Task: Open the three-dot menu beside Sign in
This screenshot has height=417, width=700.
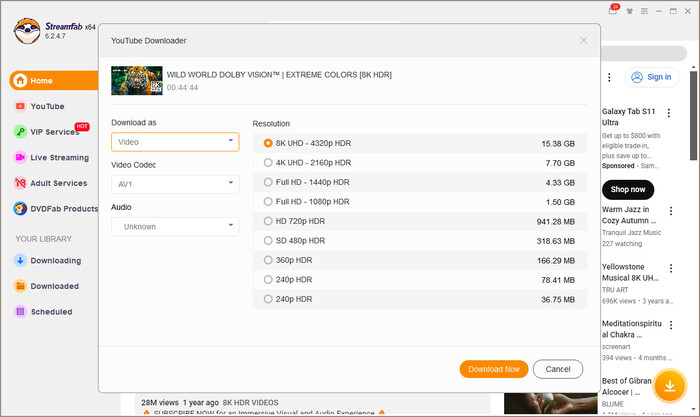Action: [x=609, y=77]
